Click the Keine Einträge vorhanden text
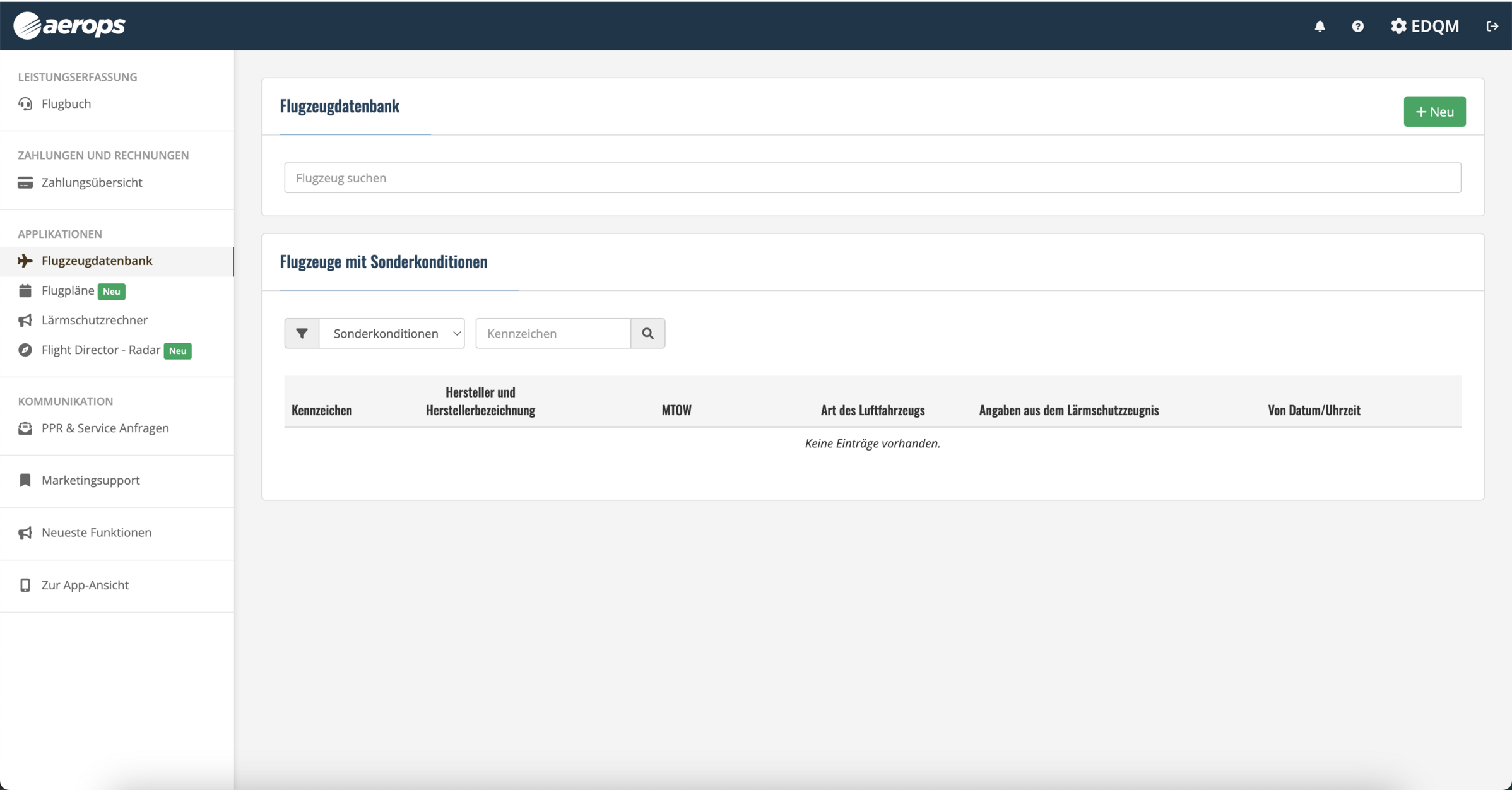The image size is (1512, 790). (x=872, y=444)
